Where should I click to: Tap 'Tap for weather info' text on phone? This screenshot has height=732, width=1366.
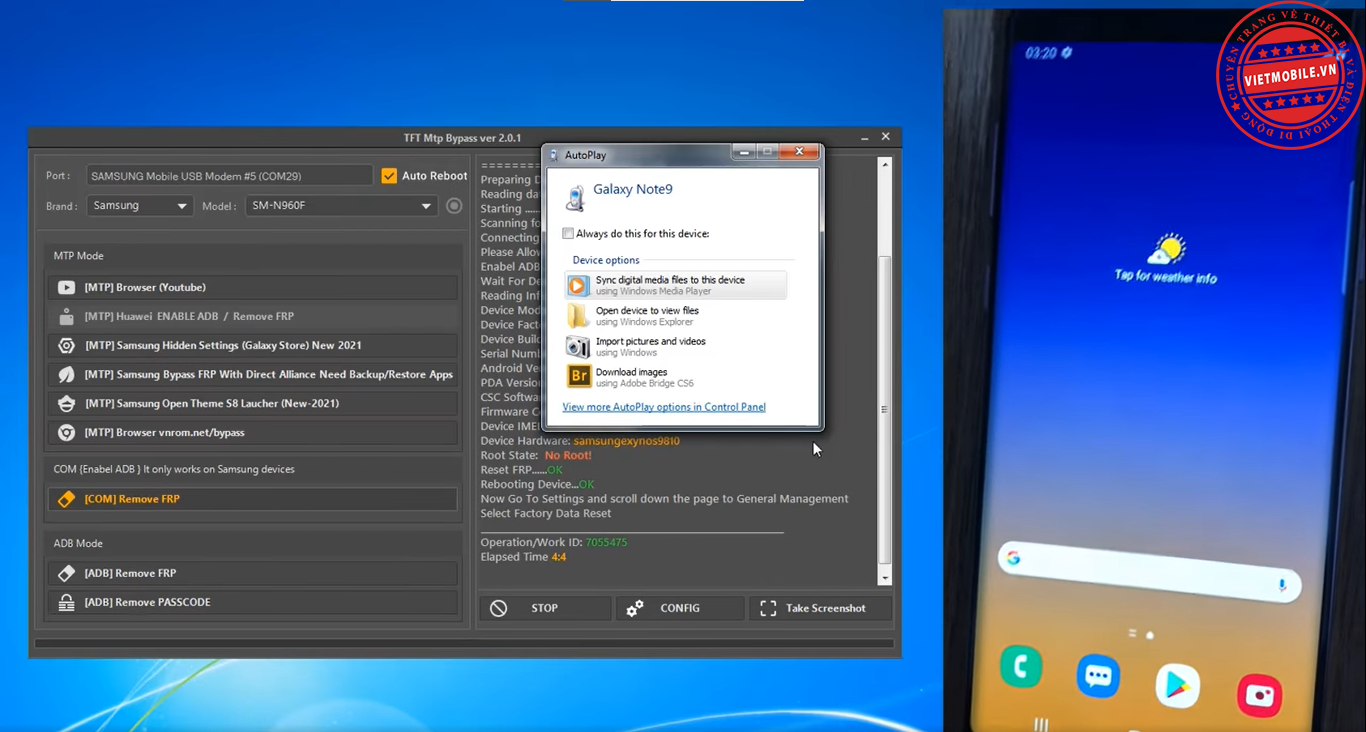coord(1166,277)
